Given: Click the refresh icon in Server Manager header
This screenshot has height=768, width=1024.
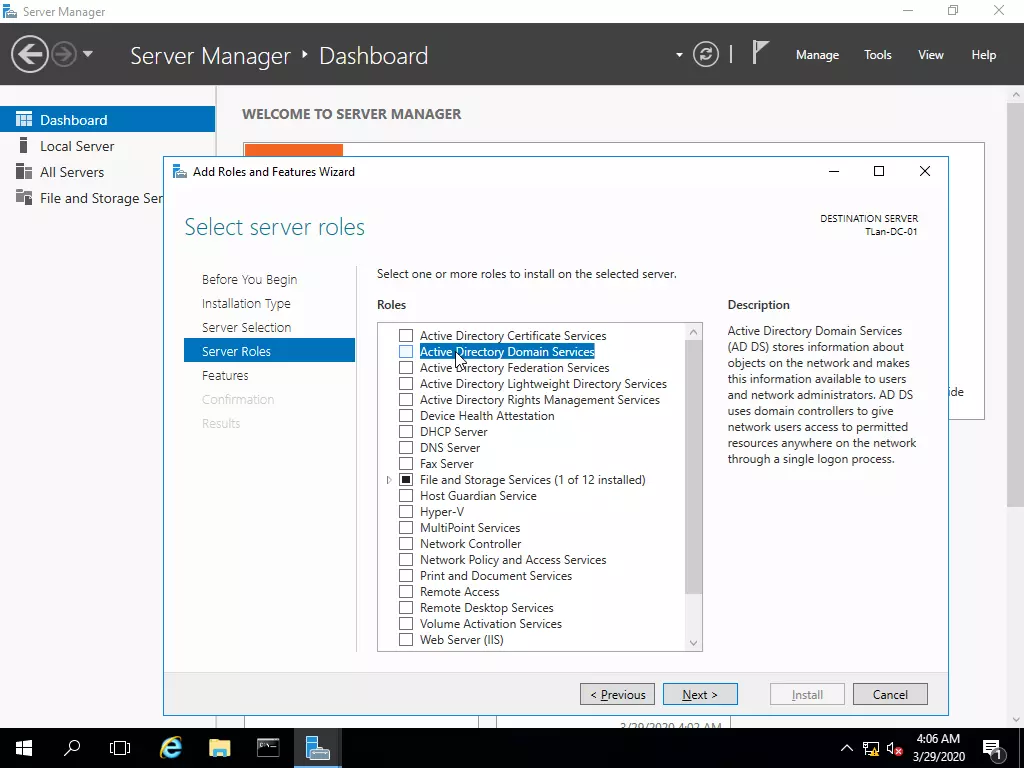Looking at the screenshot, I should click(x=705, y=54).
